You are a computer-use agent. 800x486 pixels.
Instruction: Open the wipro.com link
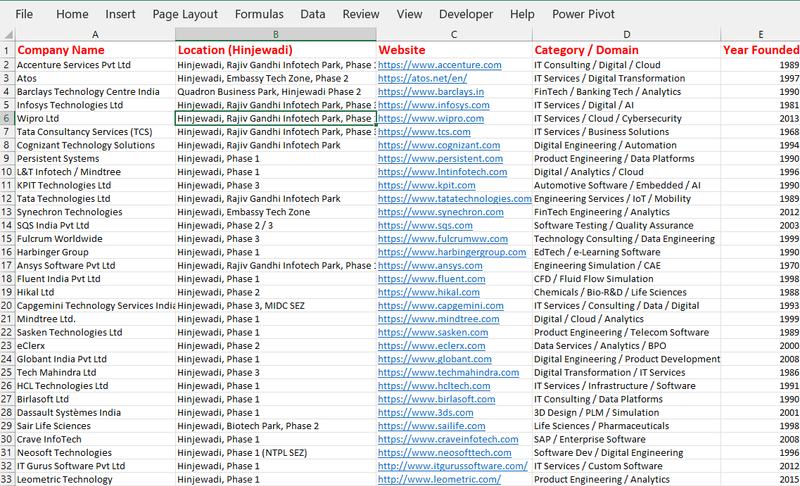[x=431, y=118]
